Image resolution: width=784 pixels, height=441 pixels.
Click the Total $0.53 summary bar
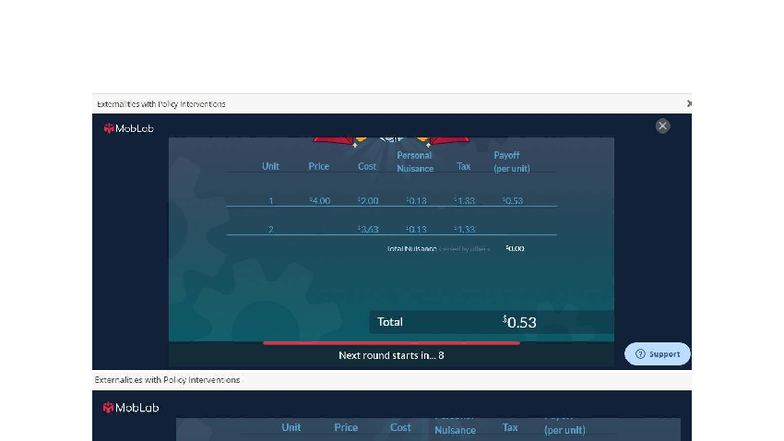click(492, 322)
